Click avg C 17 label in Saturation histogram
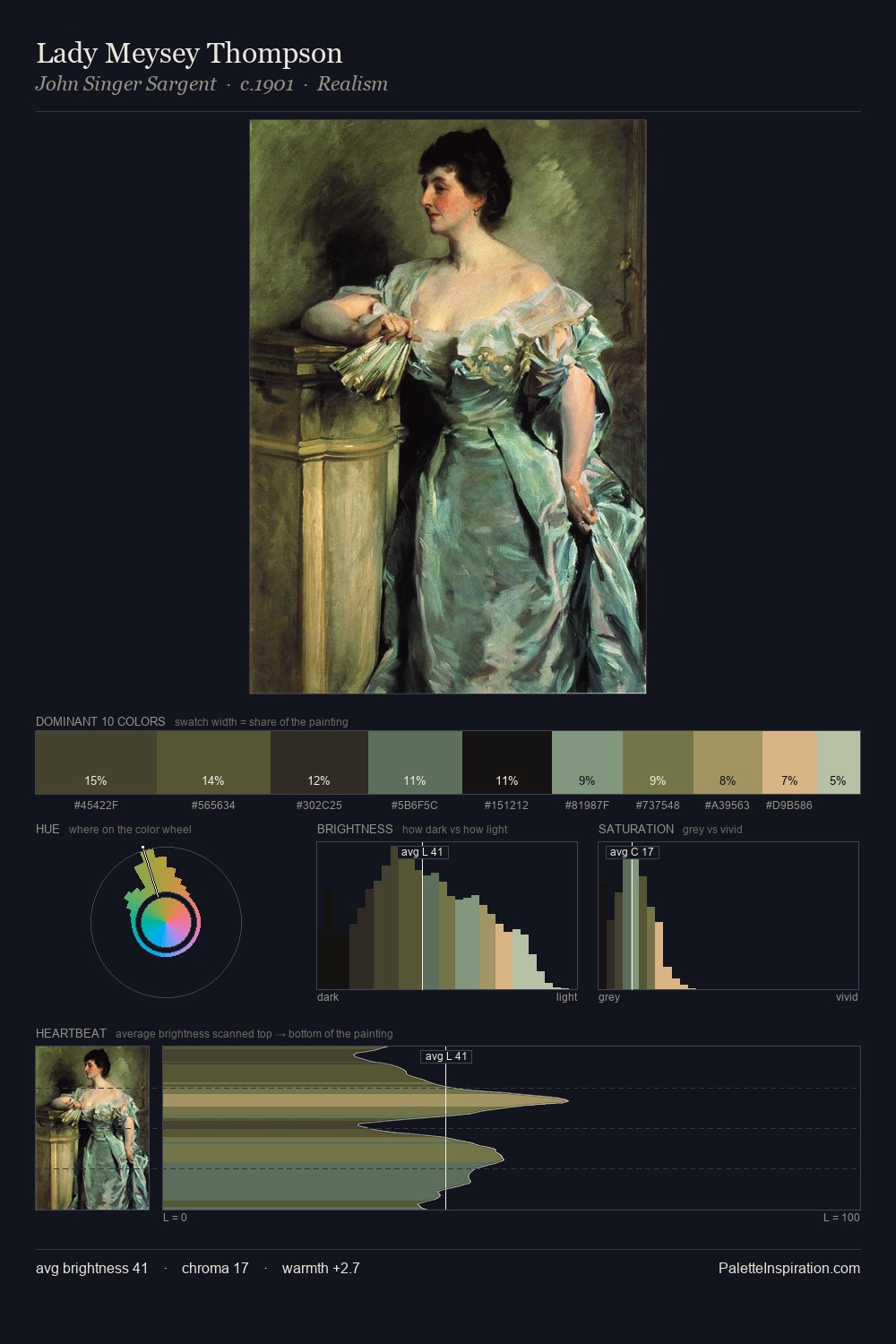896x1344 pixels. [x=632, y=852]
